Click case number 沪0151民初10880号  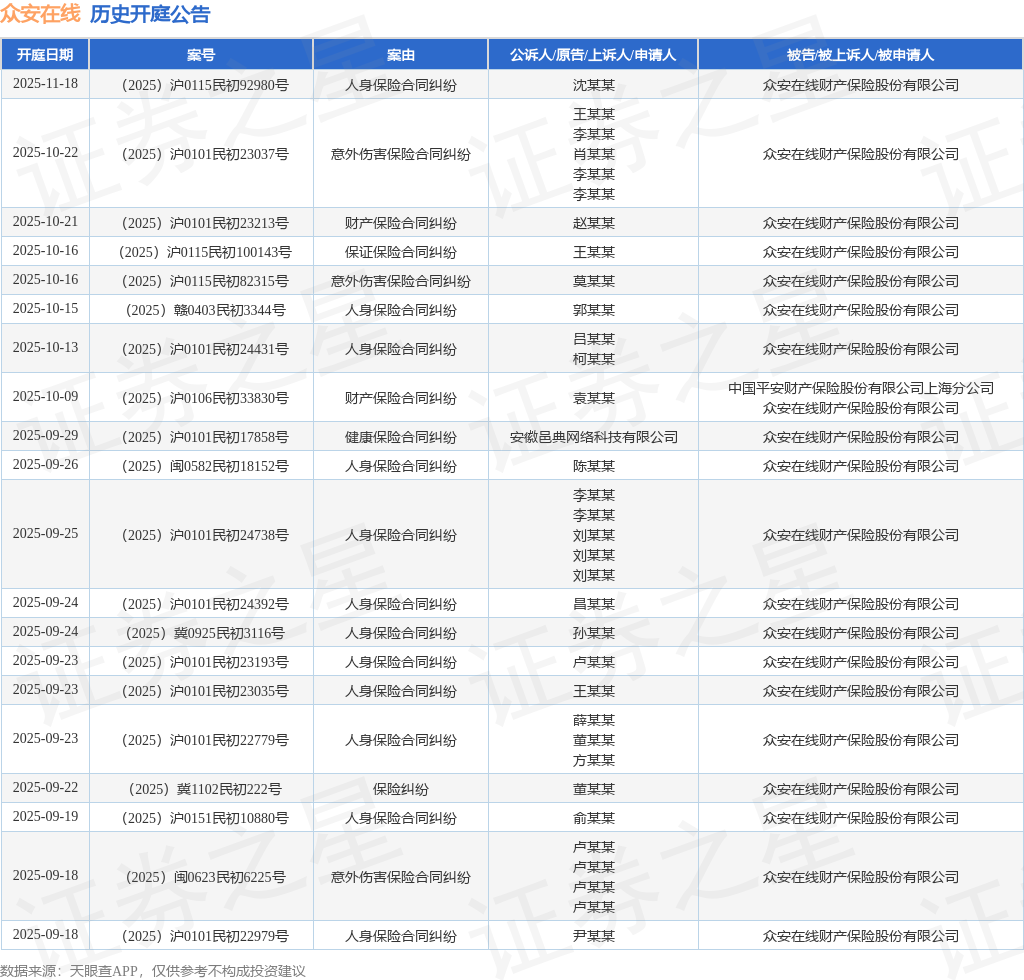pyautogui.click(x=205, y=818)
